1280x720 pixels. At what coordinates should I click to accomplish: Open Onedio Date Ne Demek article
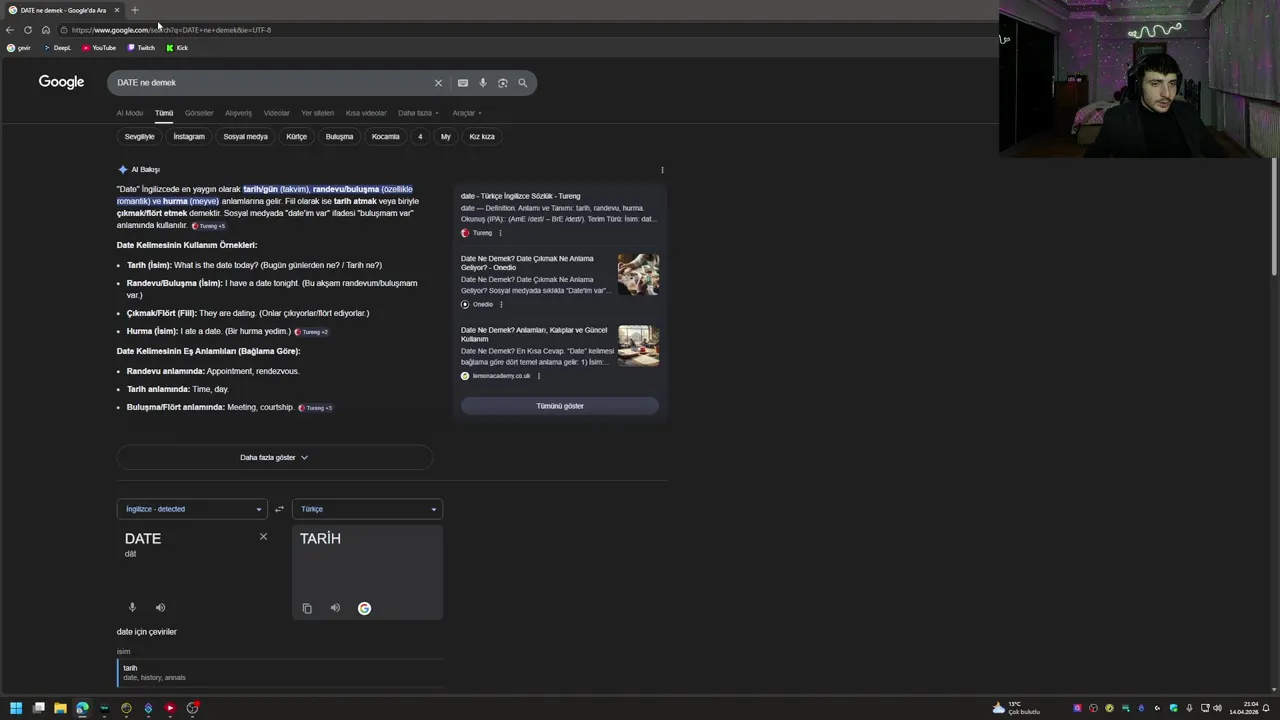coord(527,263)
